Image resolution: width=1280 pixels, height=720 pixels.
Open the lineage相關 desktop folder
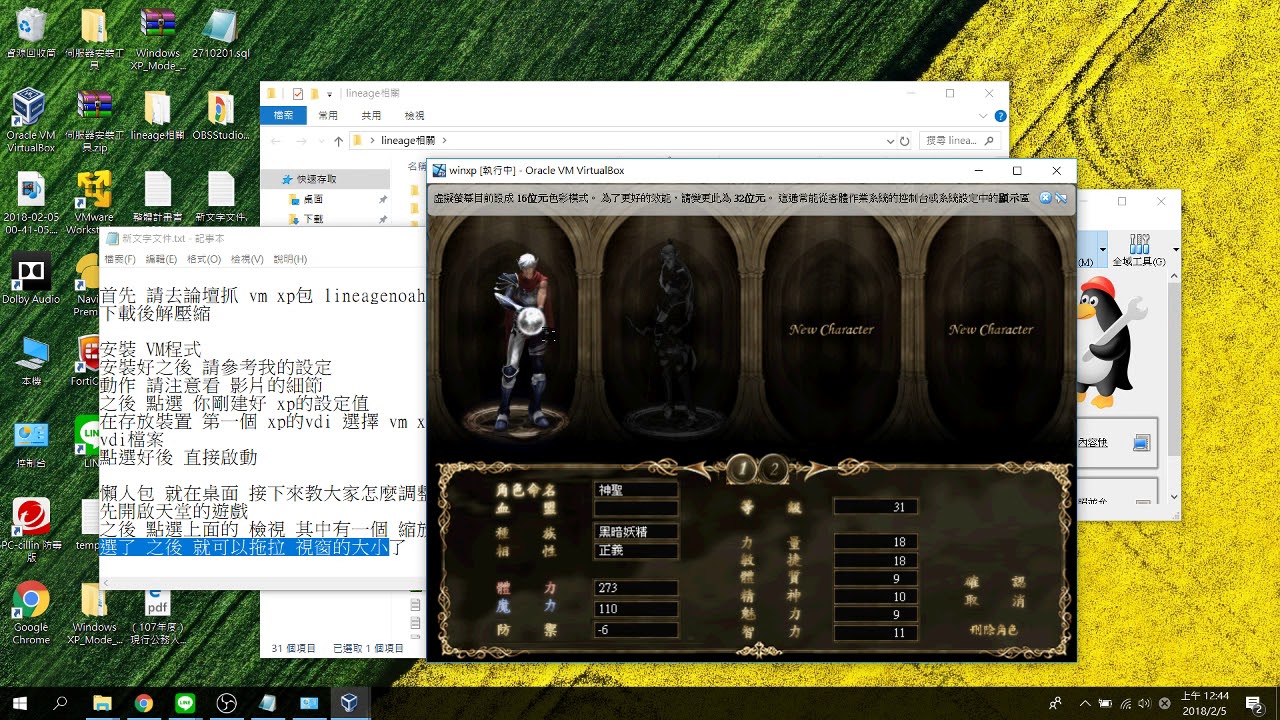(x=157, y=115)
